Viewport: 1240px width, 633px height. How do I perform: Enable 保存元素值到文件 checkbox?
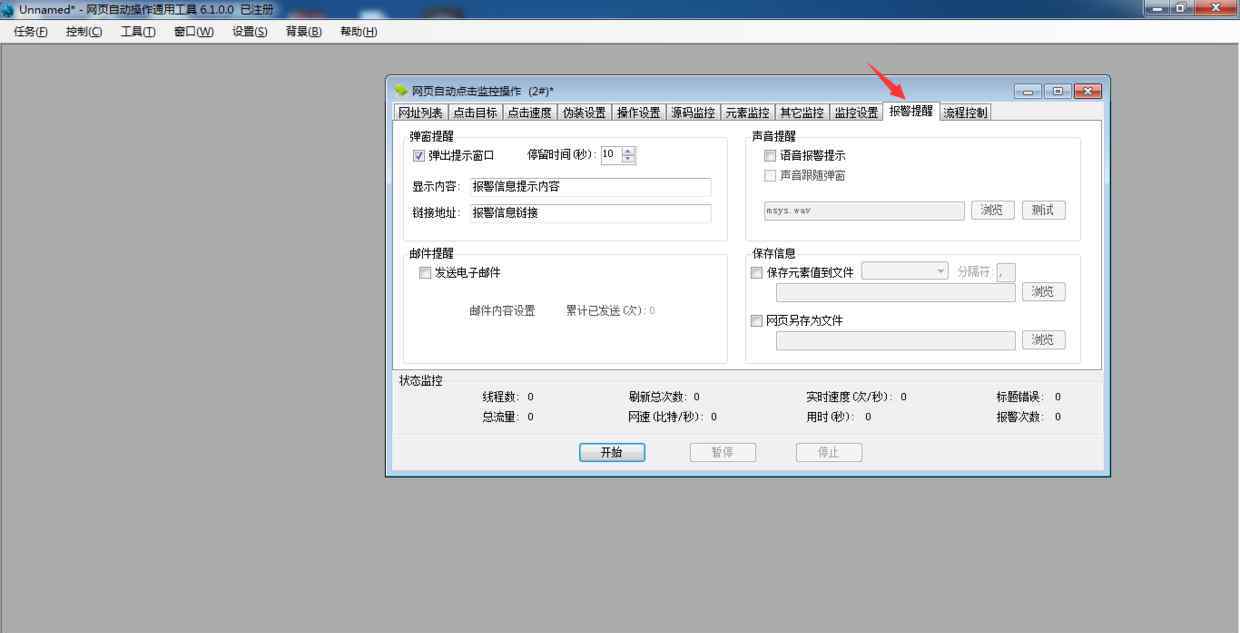[x=757, y=272]
